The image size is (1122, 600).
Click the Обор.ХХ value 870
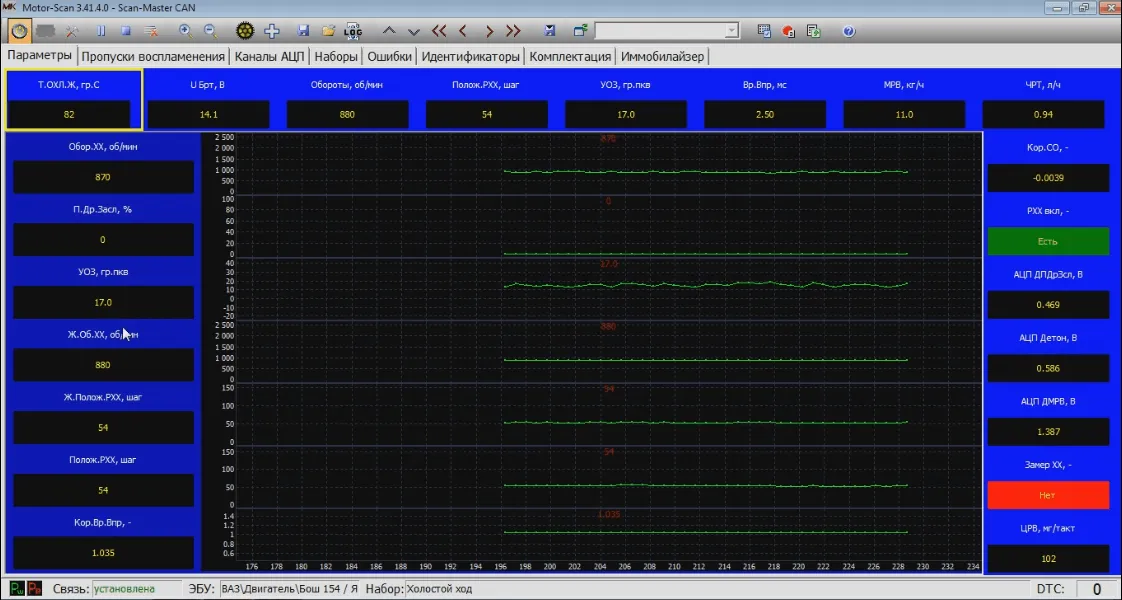103,177
